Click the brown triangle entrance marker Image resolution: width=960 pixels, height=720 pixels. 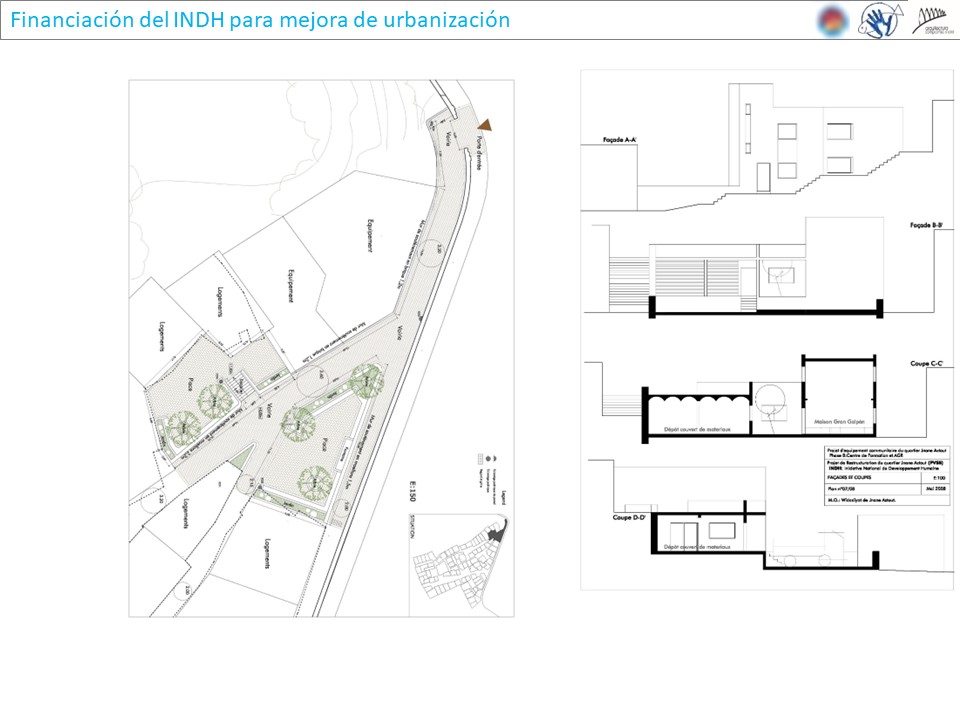[x=485, y=123]
